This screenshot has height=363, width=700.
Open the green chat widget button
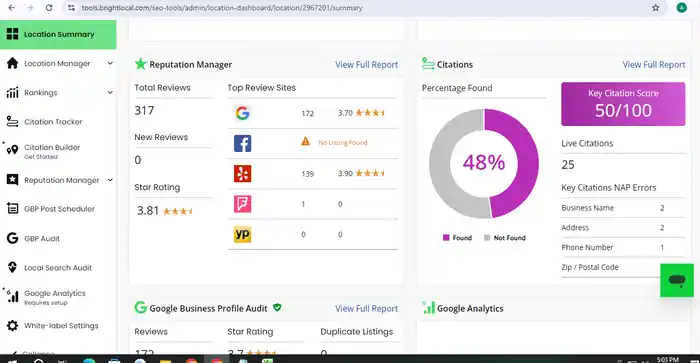(677, 280)
